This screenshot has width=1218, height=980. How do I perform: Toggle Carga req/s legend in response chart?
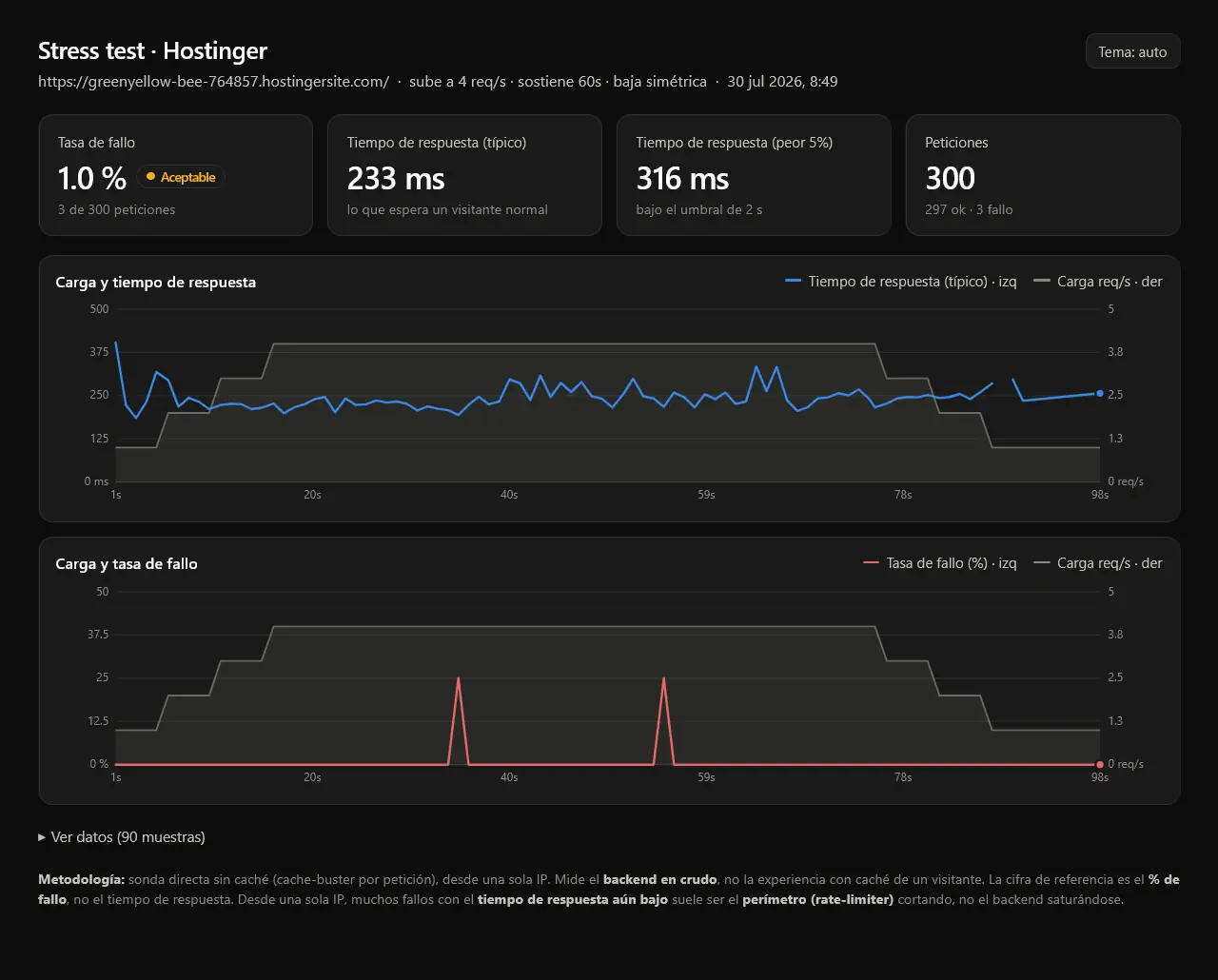pos(1098,282)
